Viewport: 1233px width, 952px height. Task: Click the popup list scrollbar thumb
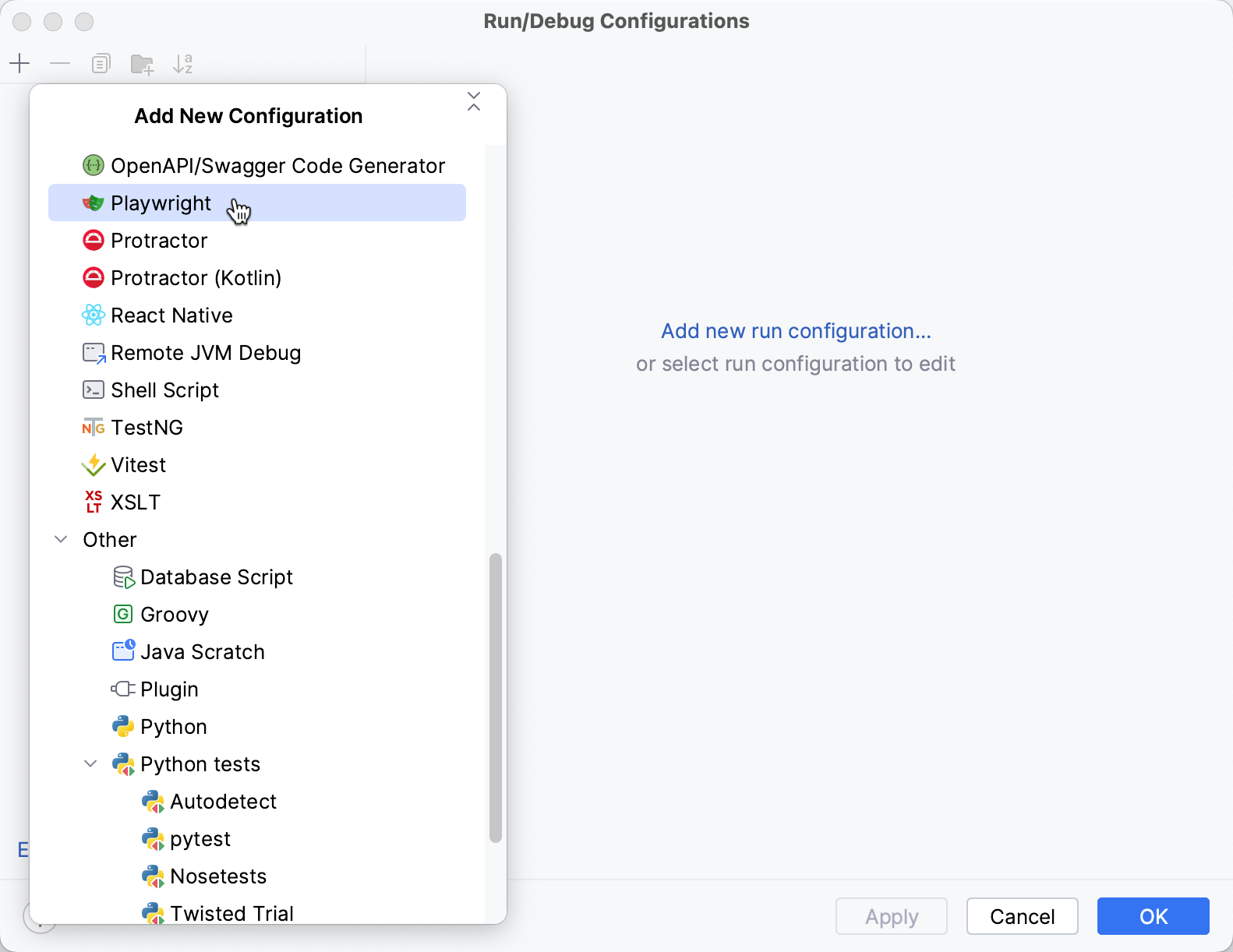(496, 698)
